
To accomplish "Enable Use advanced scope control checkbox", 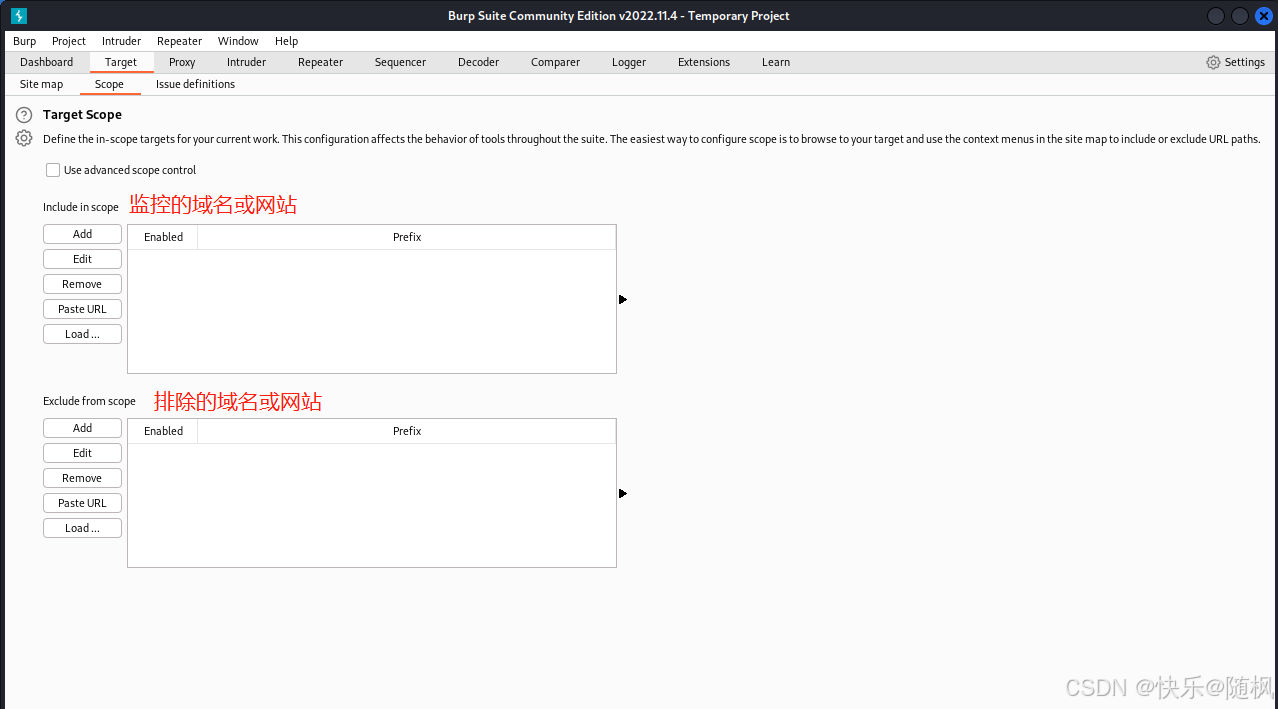I will point(53,170).
